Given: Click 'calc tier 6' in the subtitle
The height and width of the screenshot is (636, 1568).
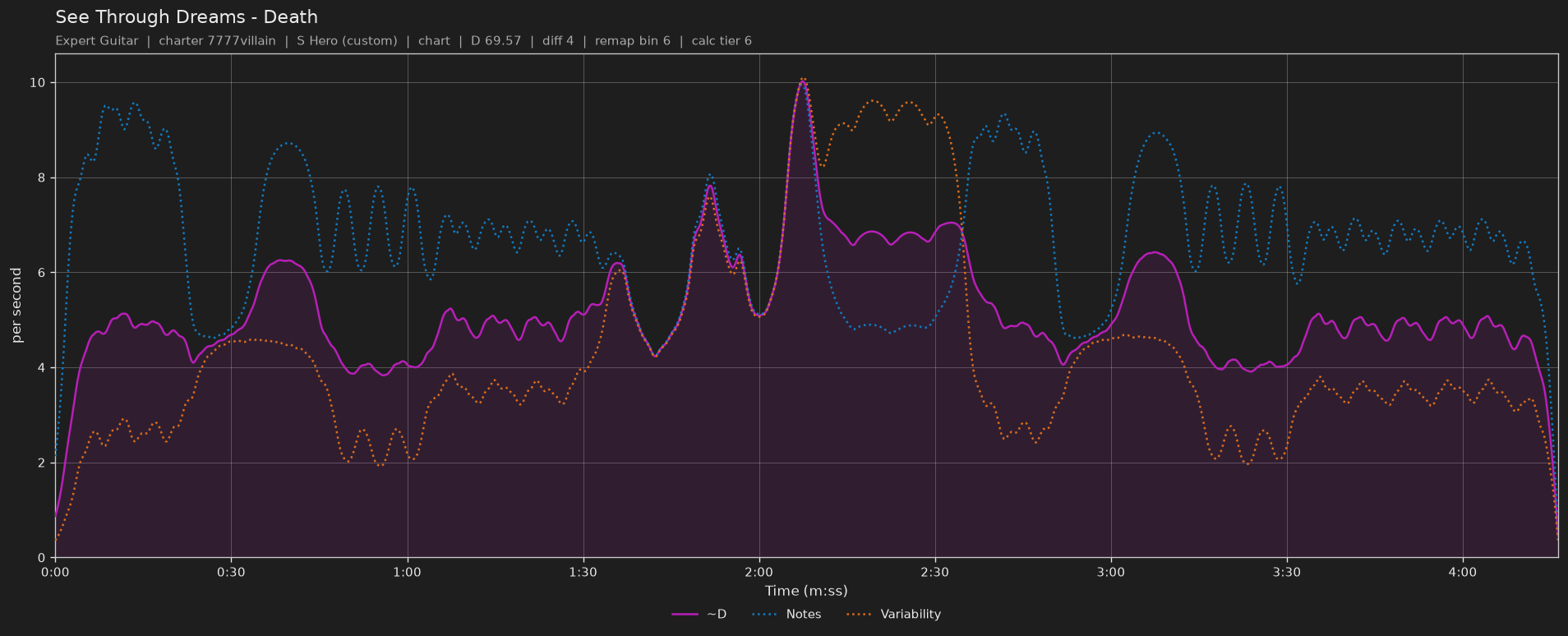Looking at the screenshot, I should (722, 41).
